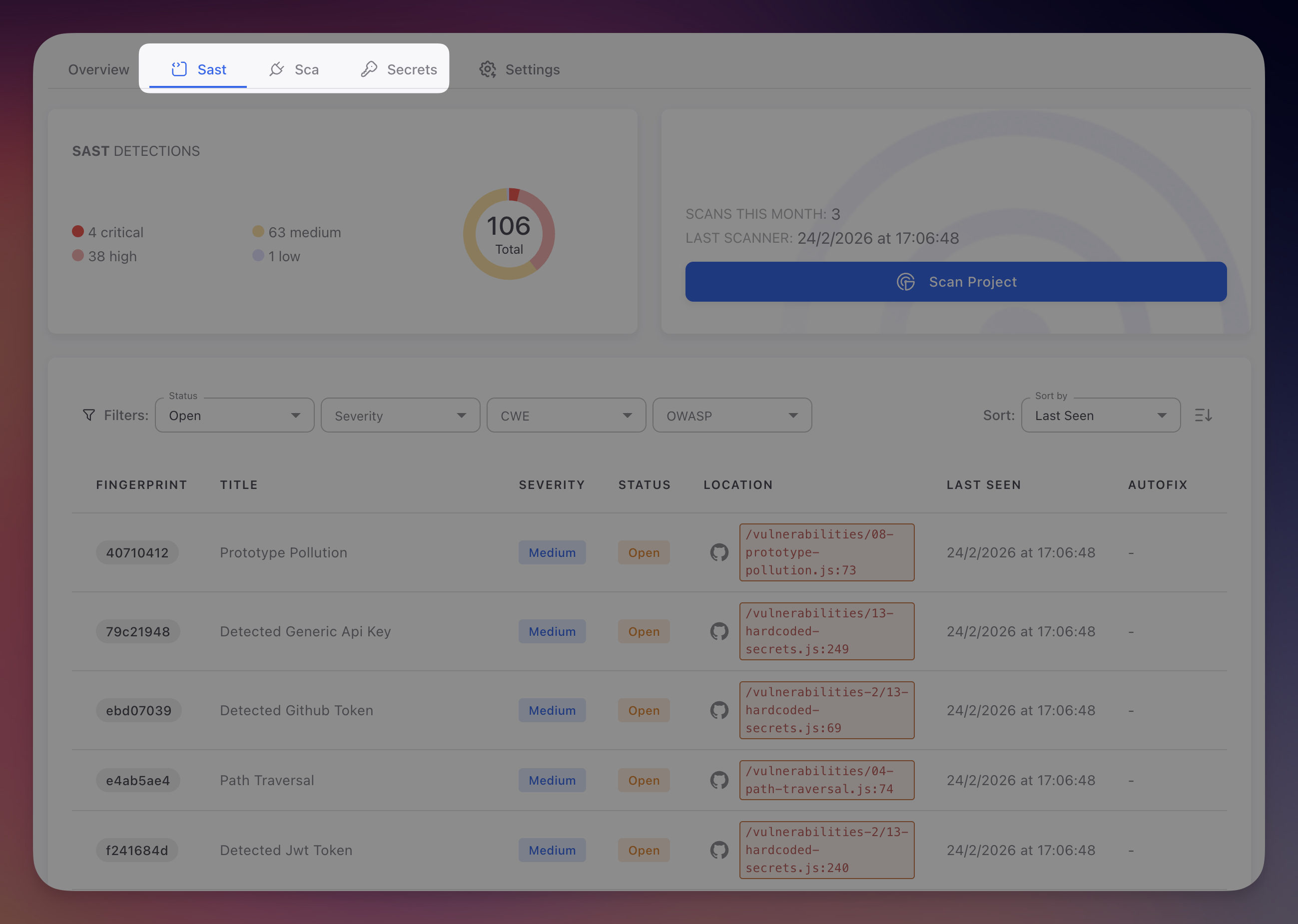Open the Status filter dropdown showing Open
Viewport: 1298px width, 924px height.
coord(234,415)
